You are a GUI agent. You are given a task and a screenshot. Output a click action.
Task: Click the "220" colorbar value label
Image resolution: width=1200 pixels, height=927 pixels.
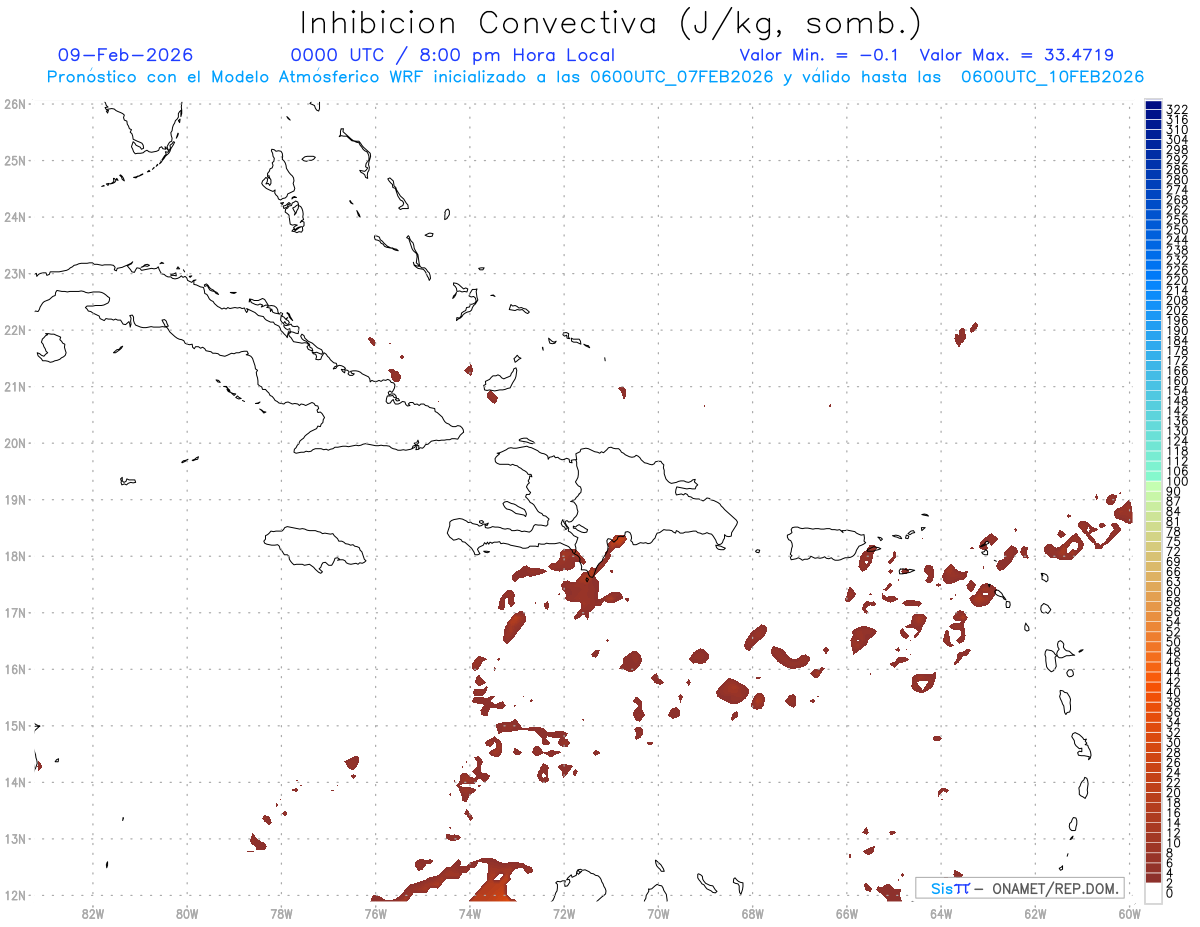(x=1177, y=279)
